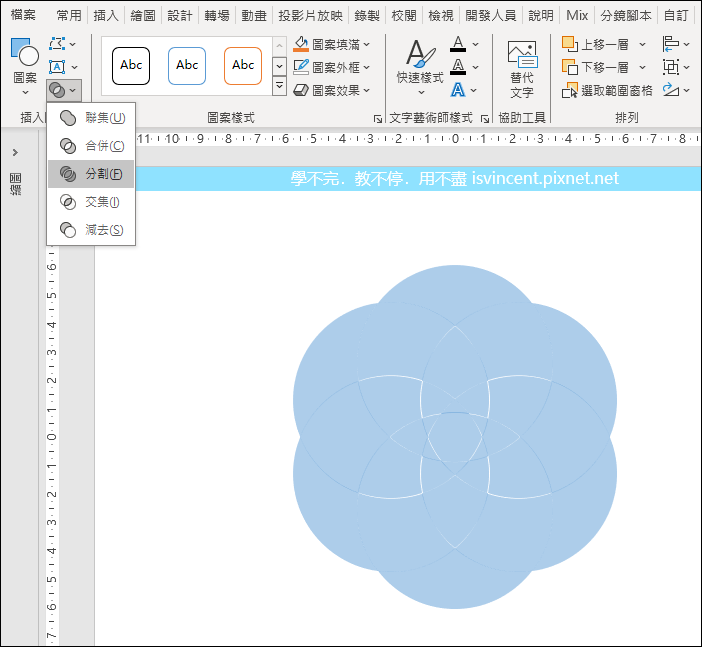Select the blue circles flower shape
This screenshot has width=702, height=647.
tap(455, 437)
